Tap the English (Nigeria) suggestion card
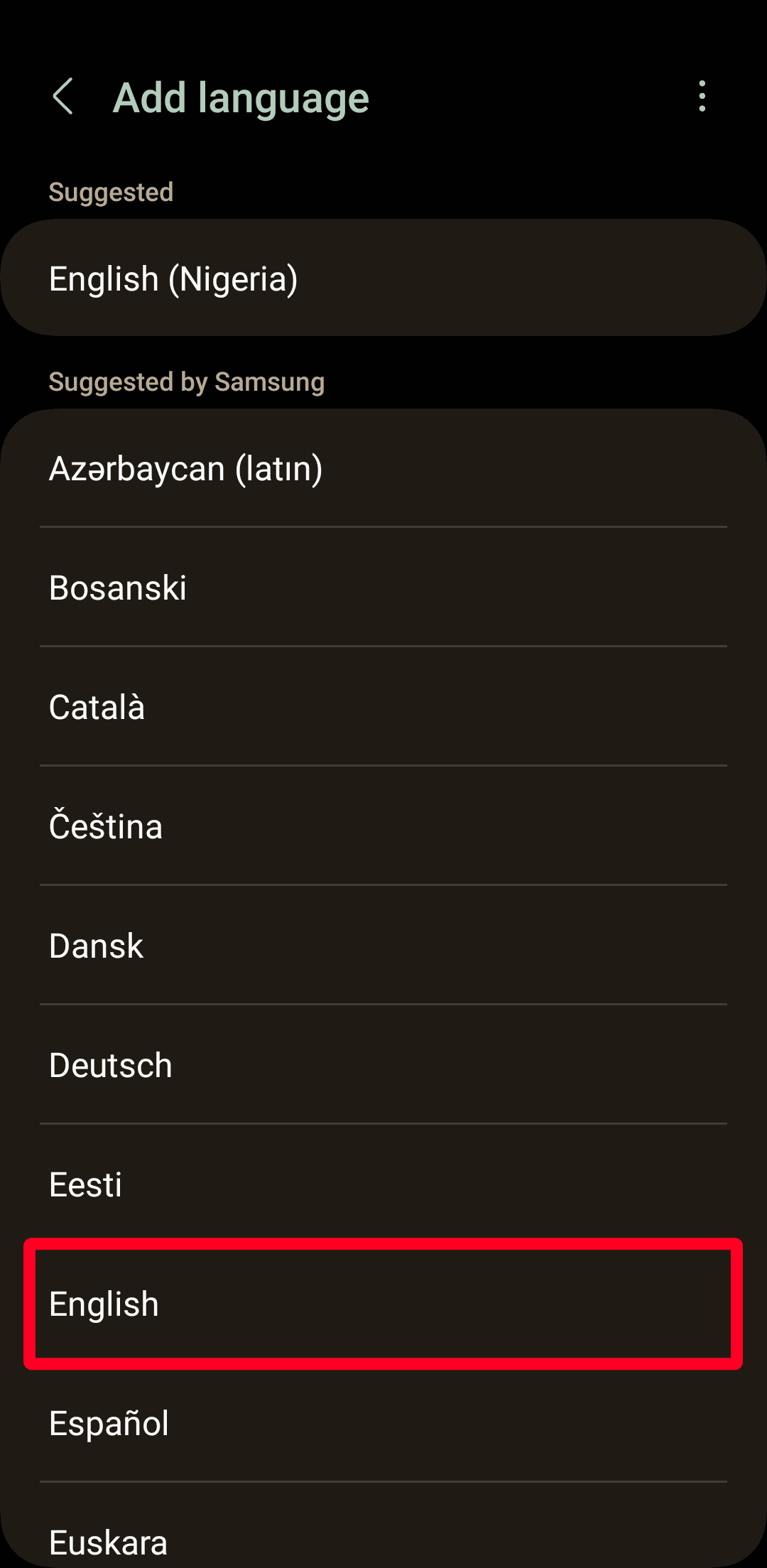 [383, 279]
